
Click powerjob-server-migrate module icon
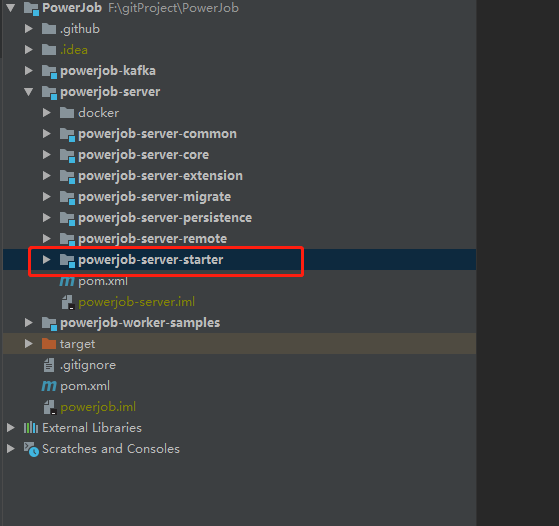[67, 197]
